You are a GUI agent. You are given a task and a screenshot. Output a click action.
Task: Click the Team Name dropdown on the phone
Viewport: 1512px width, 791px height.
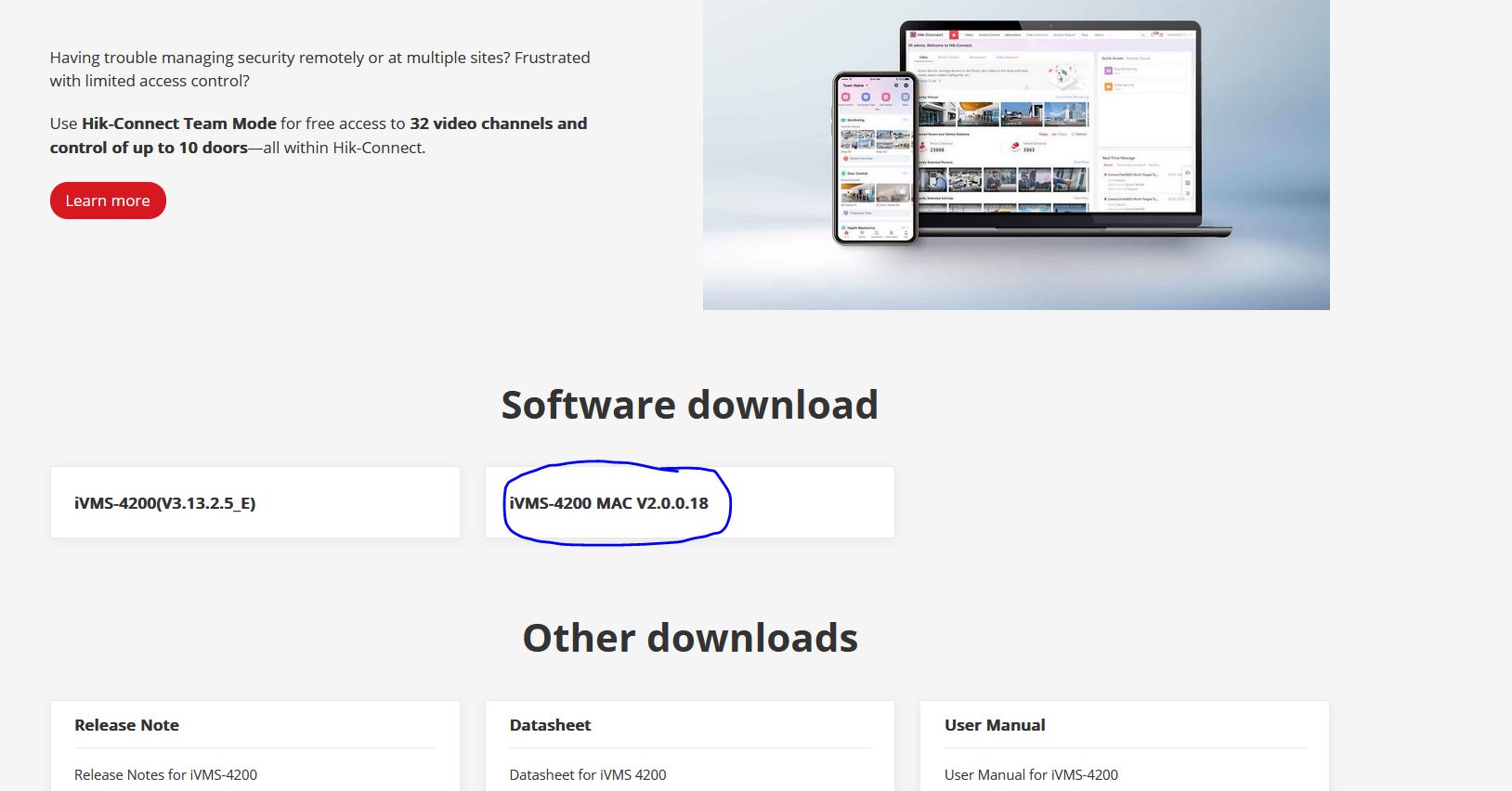855,85
